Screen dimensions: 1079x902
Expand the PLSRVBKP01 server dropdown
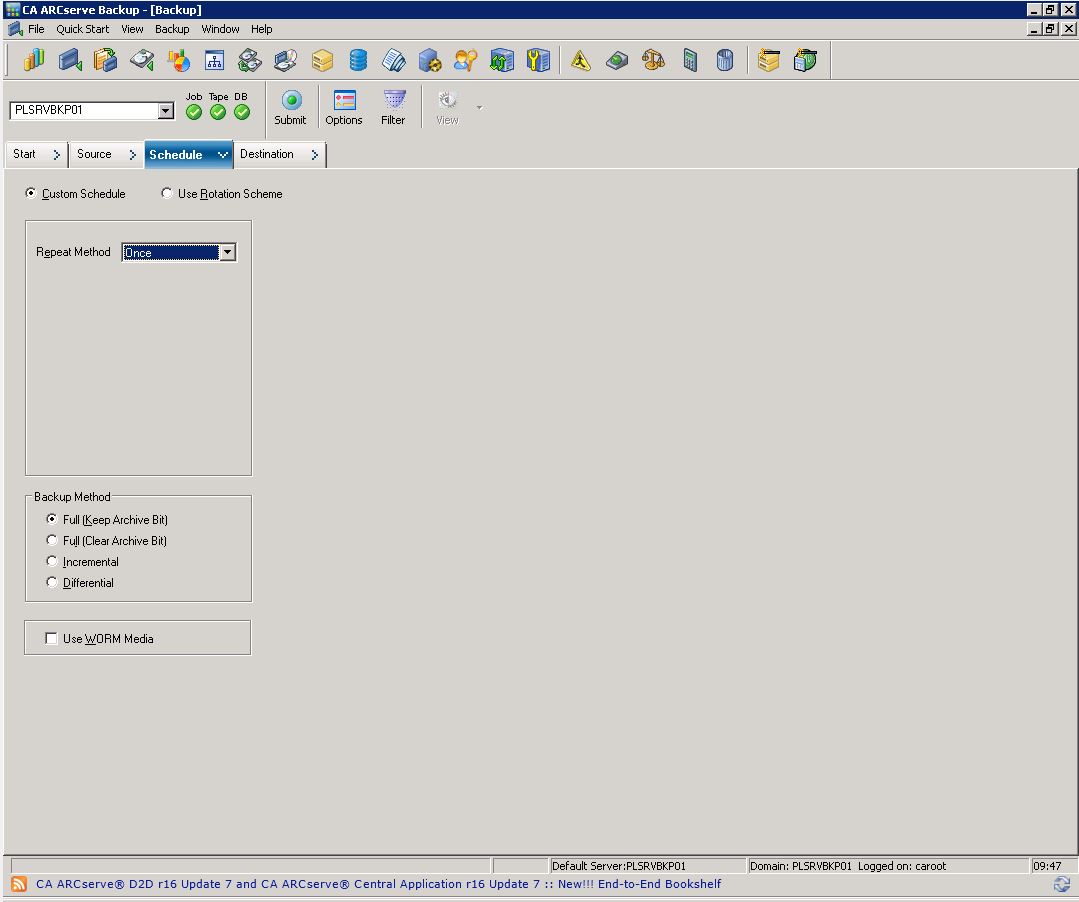pyautogui.click(x=166, y=111)
